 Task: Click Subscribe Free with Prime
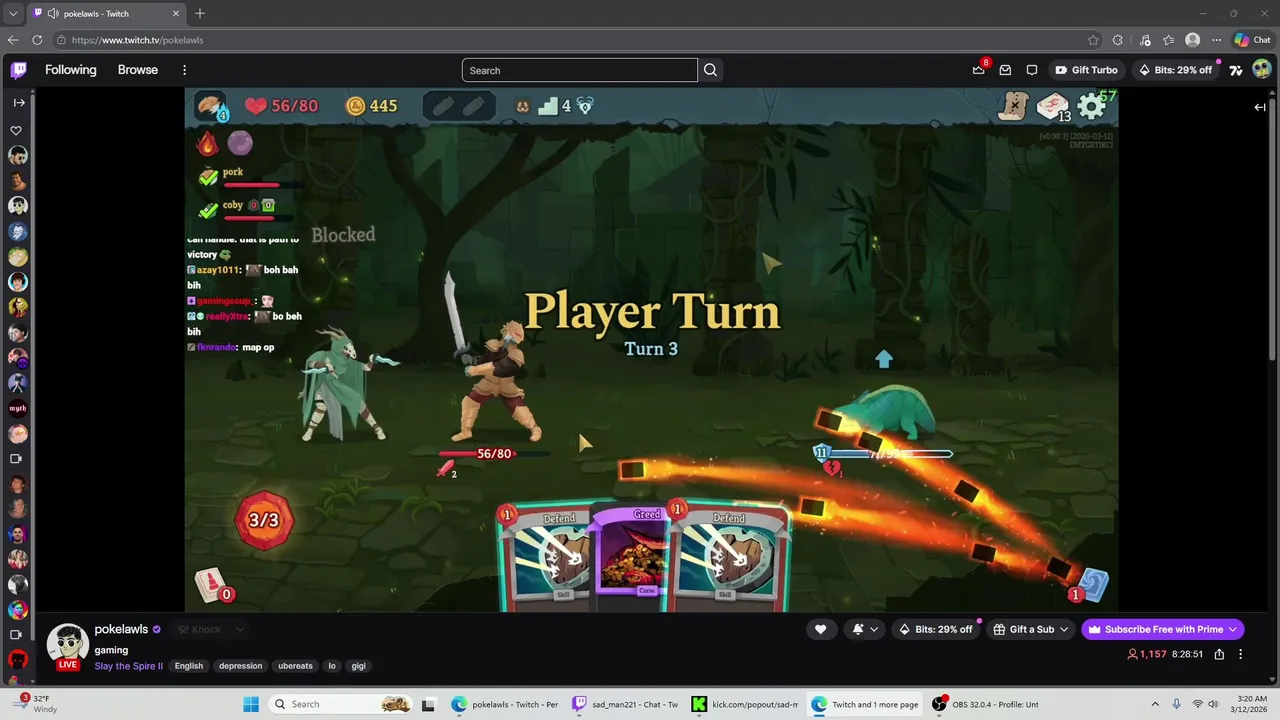1163,629
